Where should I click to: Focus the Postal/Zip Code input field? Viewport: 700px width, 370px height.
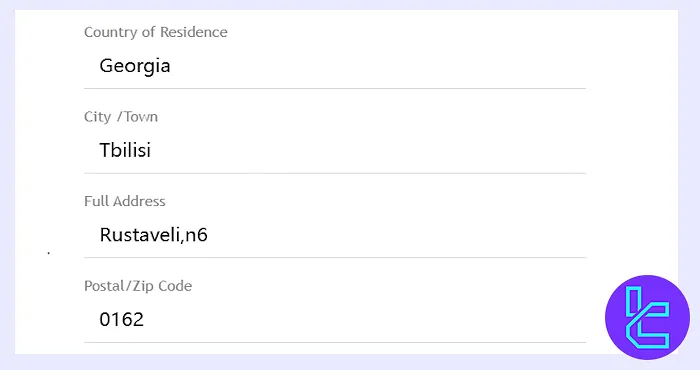pos(335,320)
